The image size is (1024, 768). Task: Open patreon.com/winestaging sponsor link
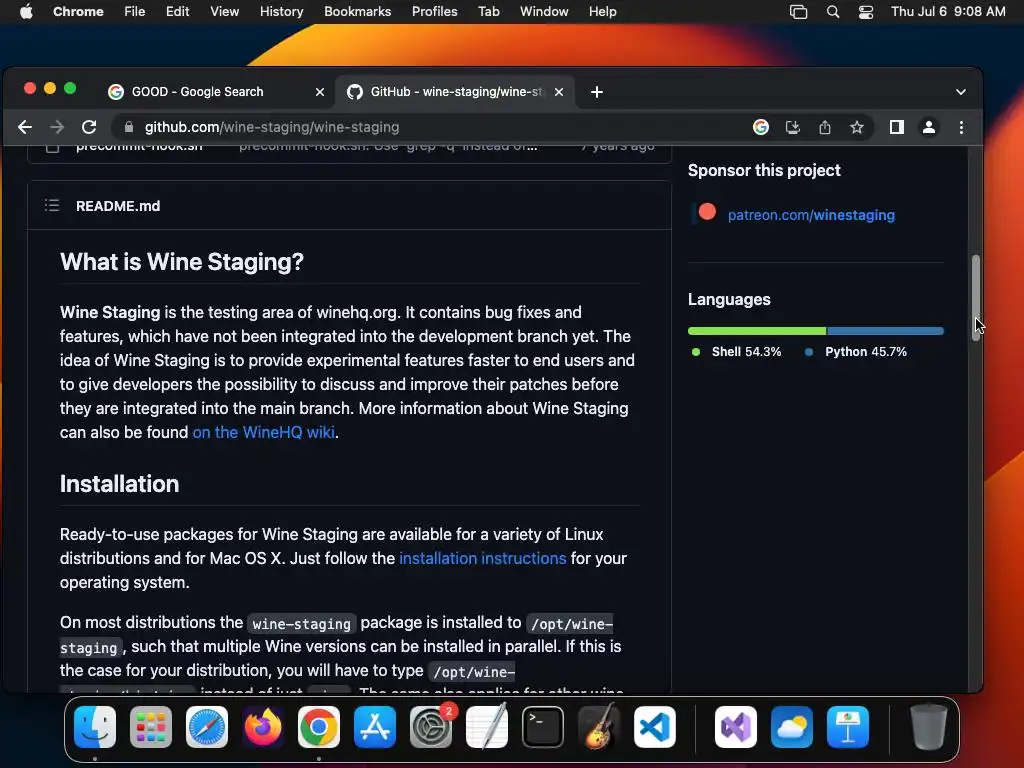(811, 215)
